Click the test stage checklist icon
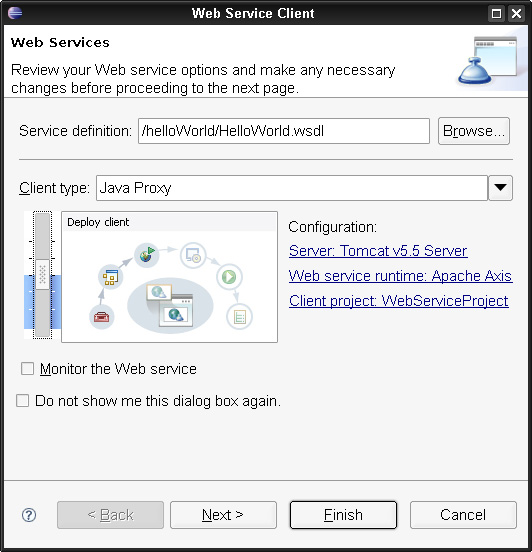The width and height of the screenshot is (532, 552). 239,316
